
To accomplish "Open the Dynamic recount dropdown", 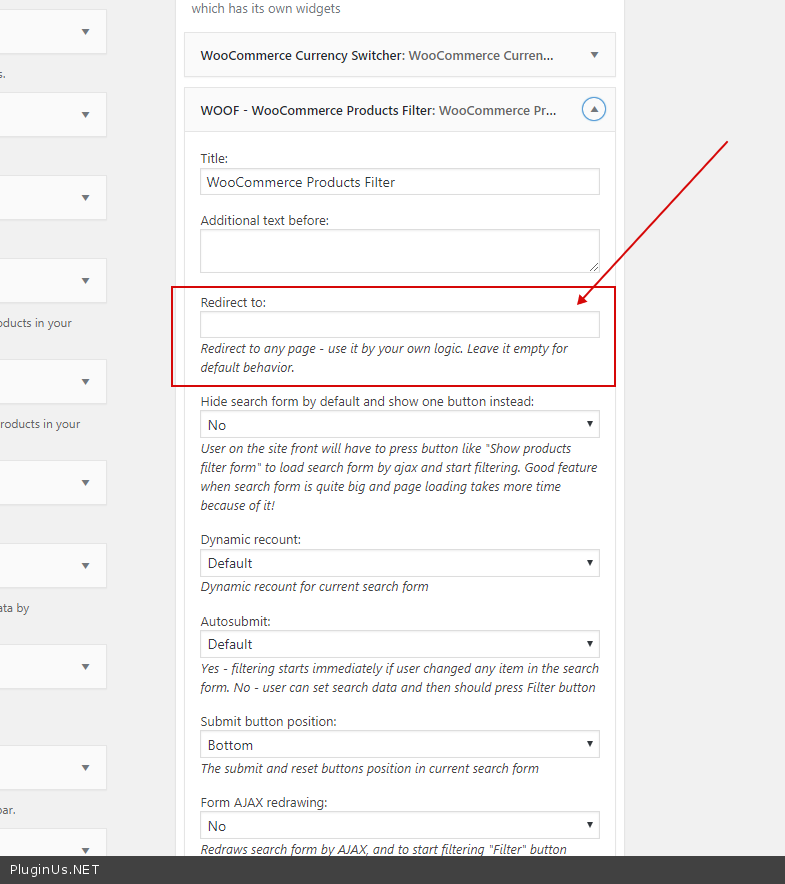I will click(x=399, y=563).
